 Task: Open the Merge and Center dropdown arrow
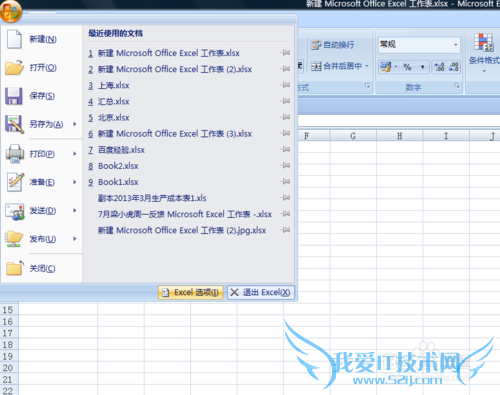[367, 66]
